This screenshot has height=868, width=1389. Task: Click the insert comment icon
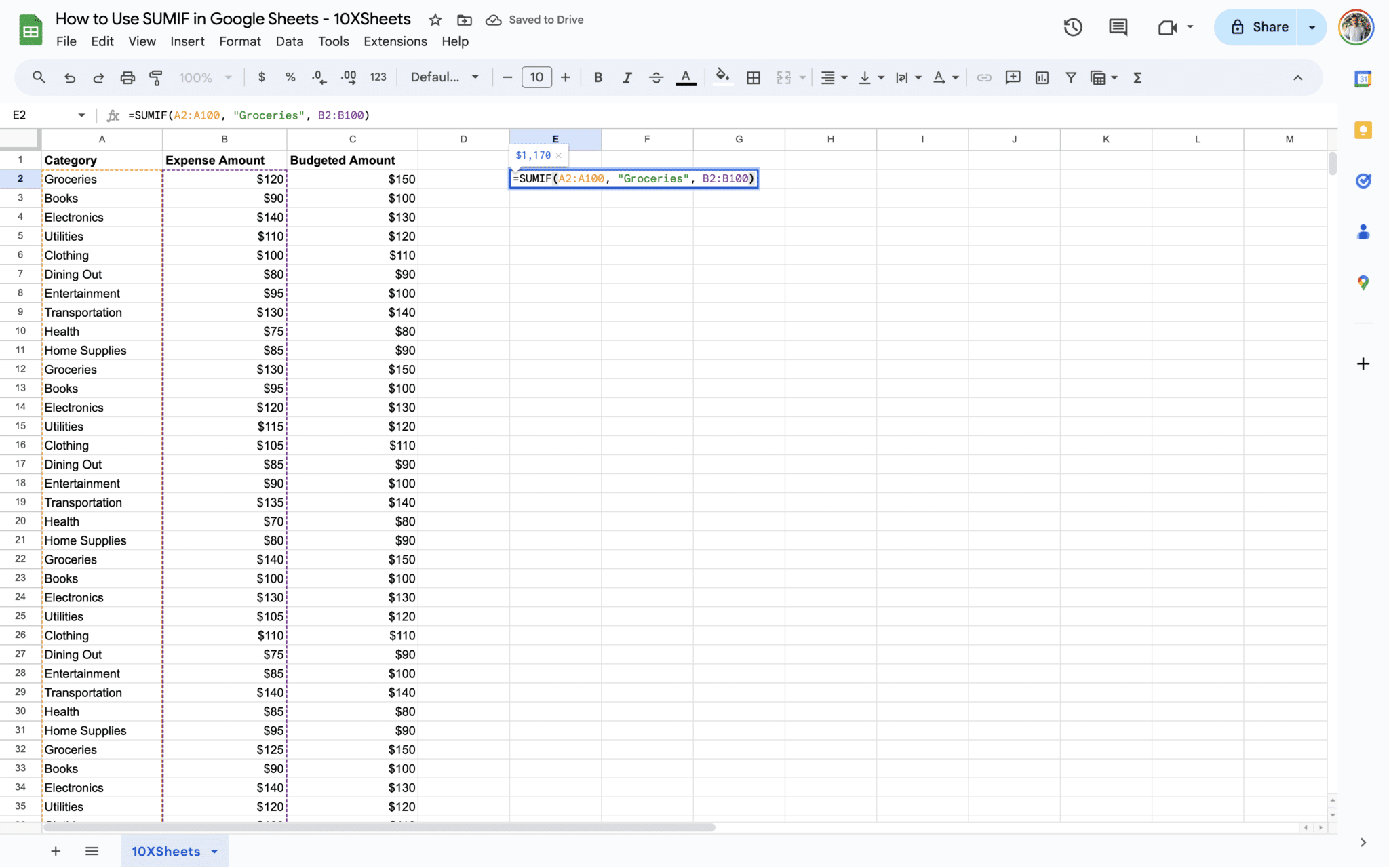coord(1013,77)
